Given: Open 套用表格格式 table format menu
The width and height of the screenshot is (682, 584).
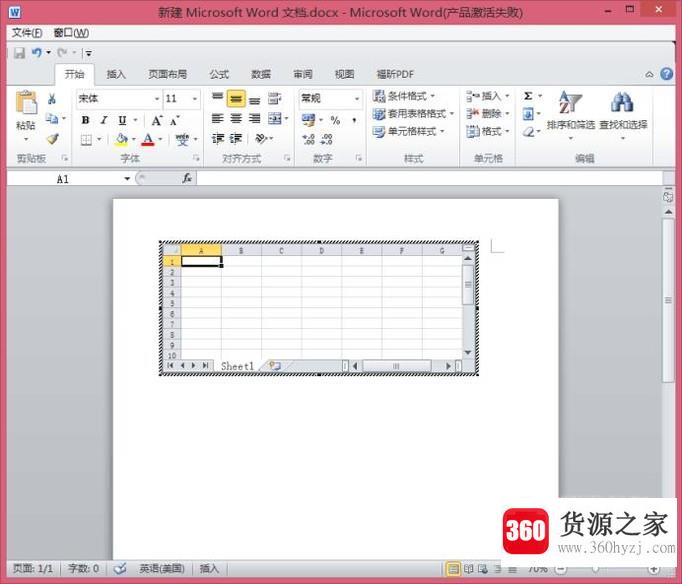Looking at the screenshot, I should [x=413, y=113].
